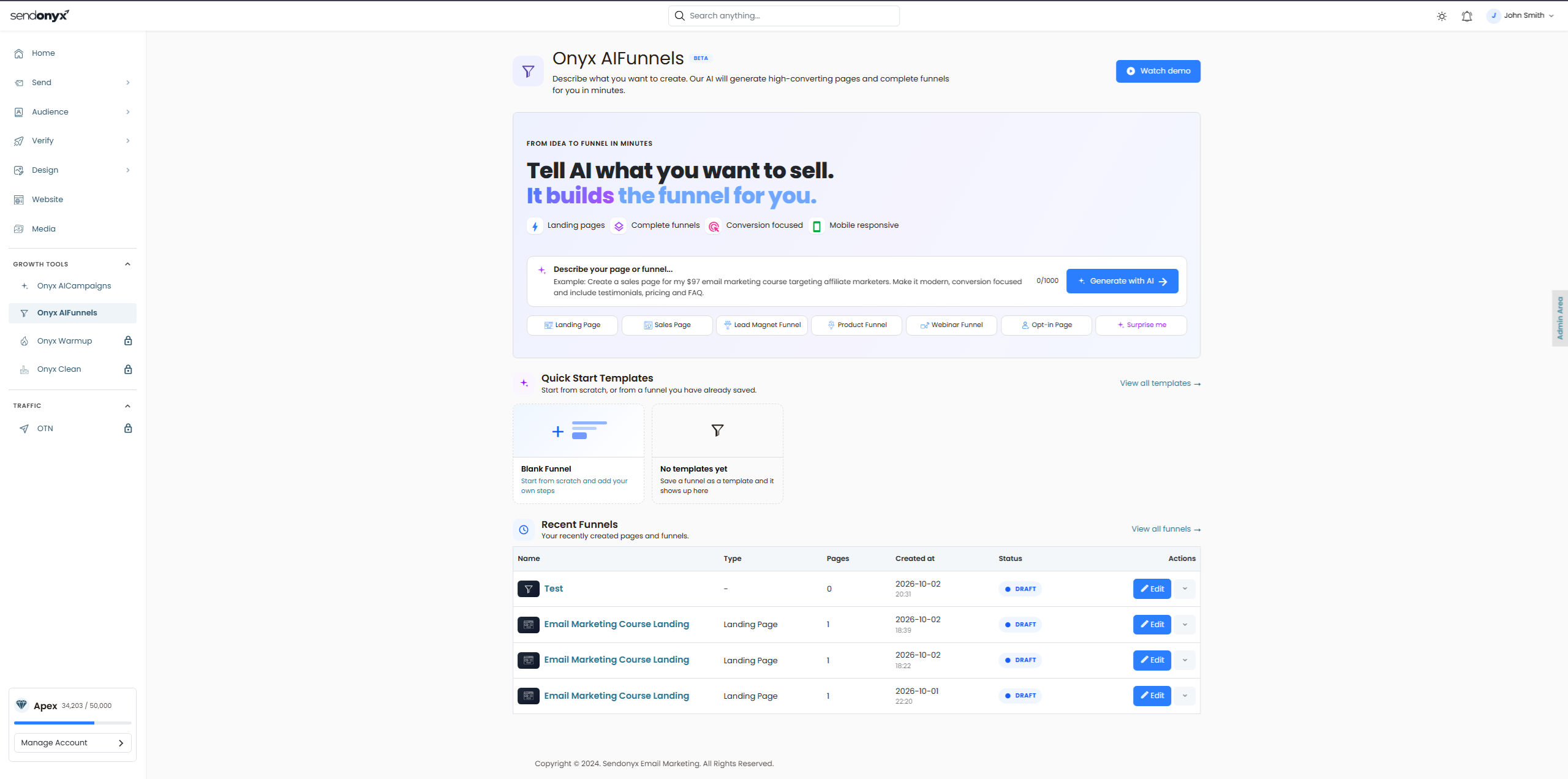Viewport: 1568px width, 779px height.
Task: Click the Website sidebar icon
Action: [19, 200]
